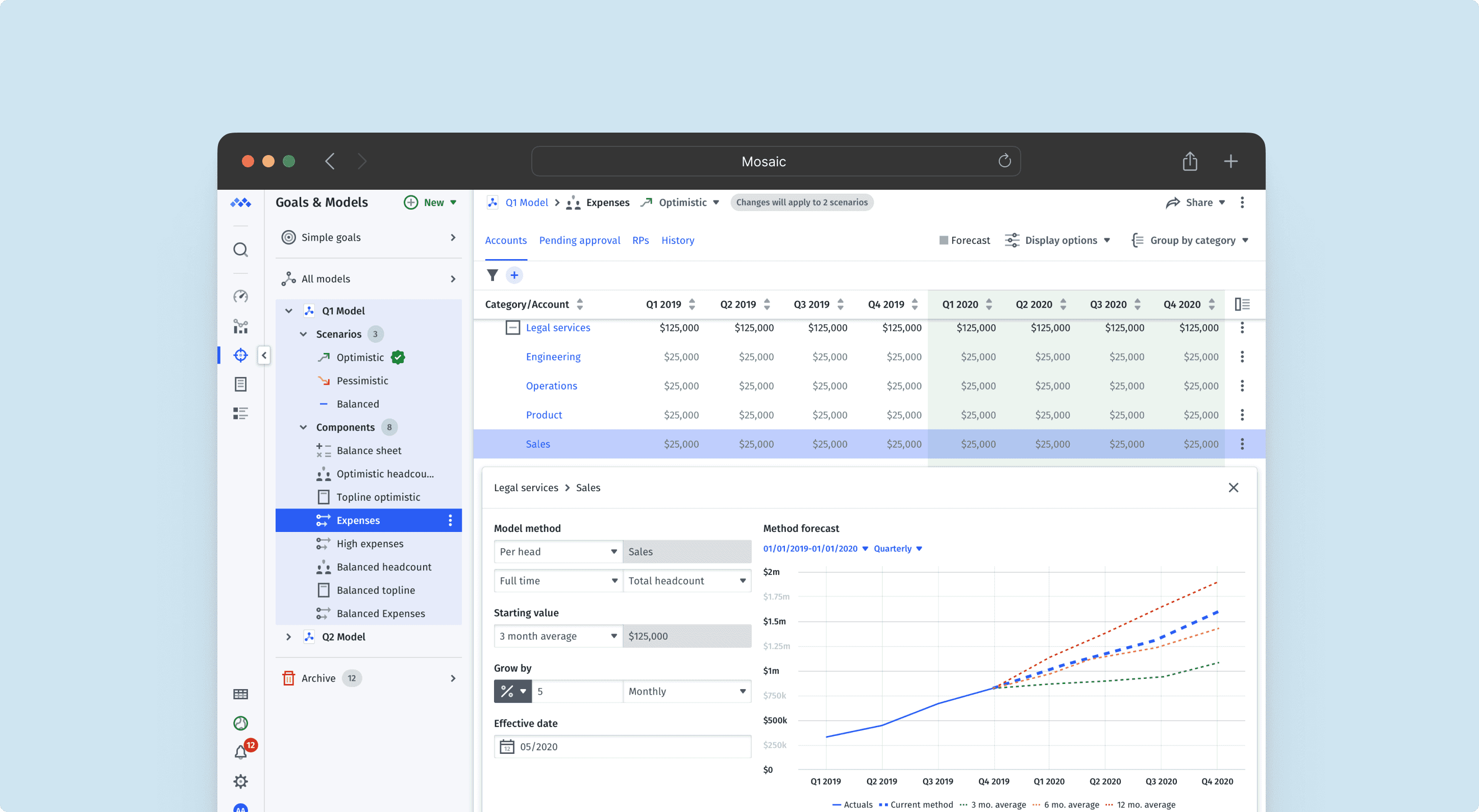The image size is (1479, 812).
Task: Toggle 12 mo. average series in legend
Action: click(x=1140, y=804)
